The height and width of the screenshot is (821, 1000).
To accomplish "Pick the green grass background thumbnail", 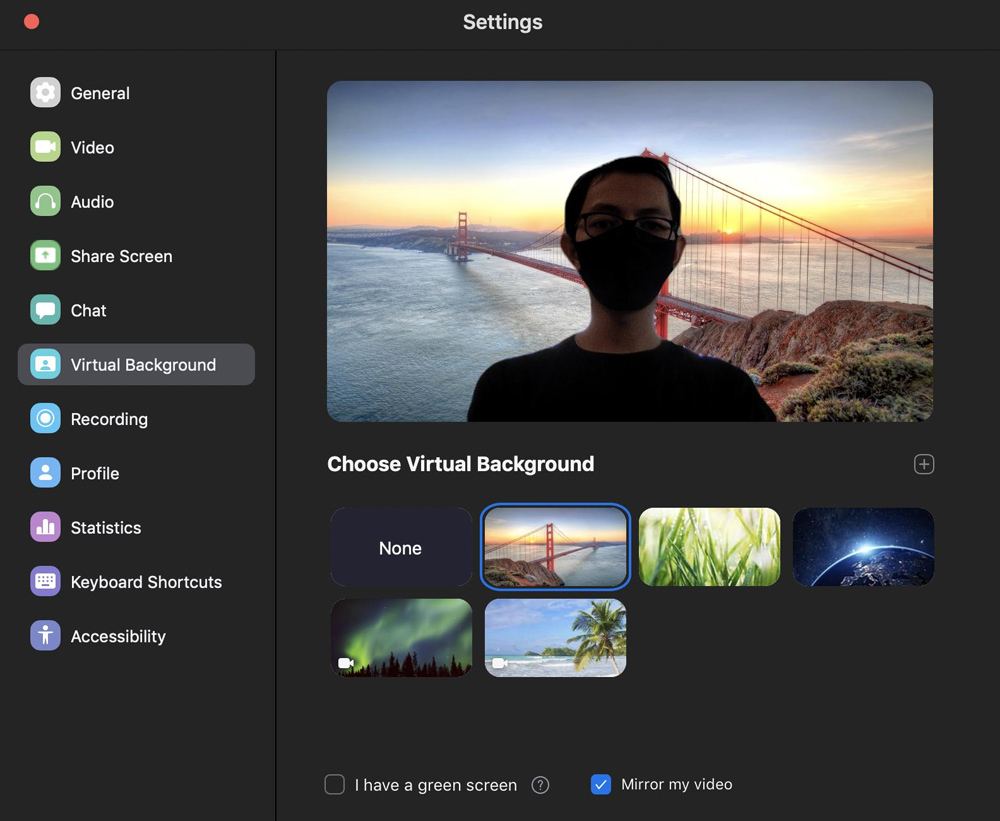I will [709, 547].
